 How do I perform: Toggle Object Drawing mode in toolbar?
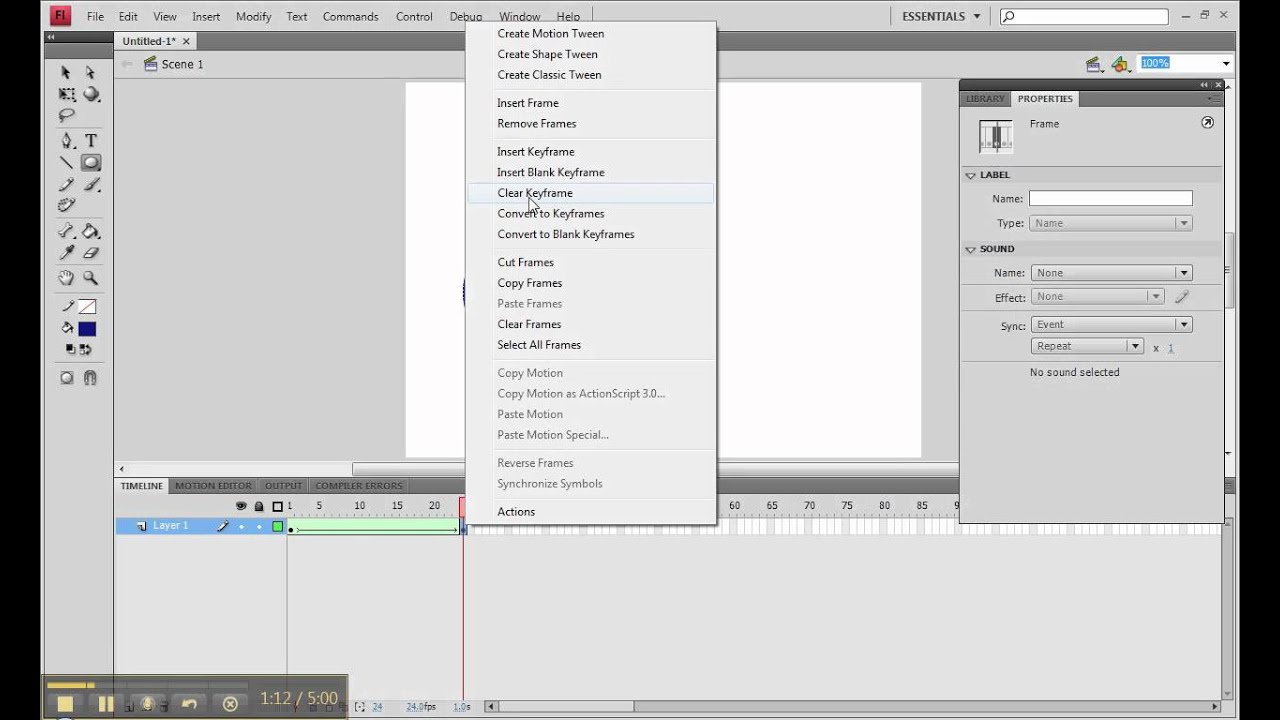click(66, 378)
